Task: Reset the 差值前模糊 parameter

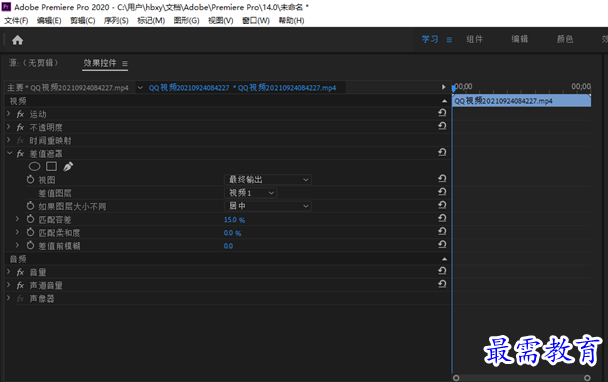Action: [x=442, y=244]
